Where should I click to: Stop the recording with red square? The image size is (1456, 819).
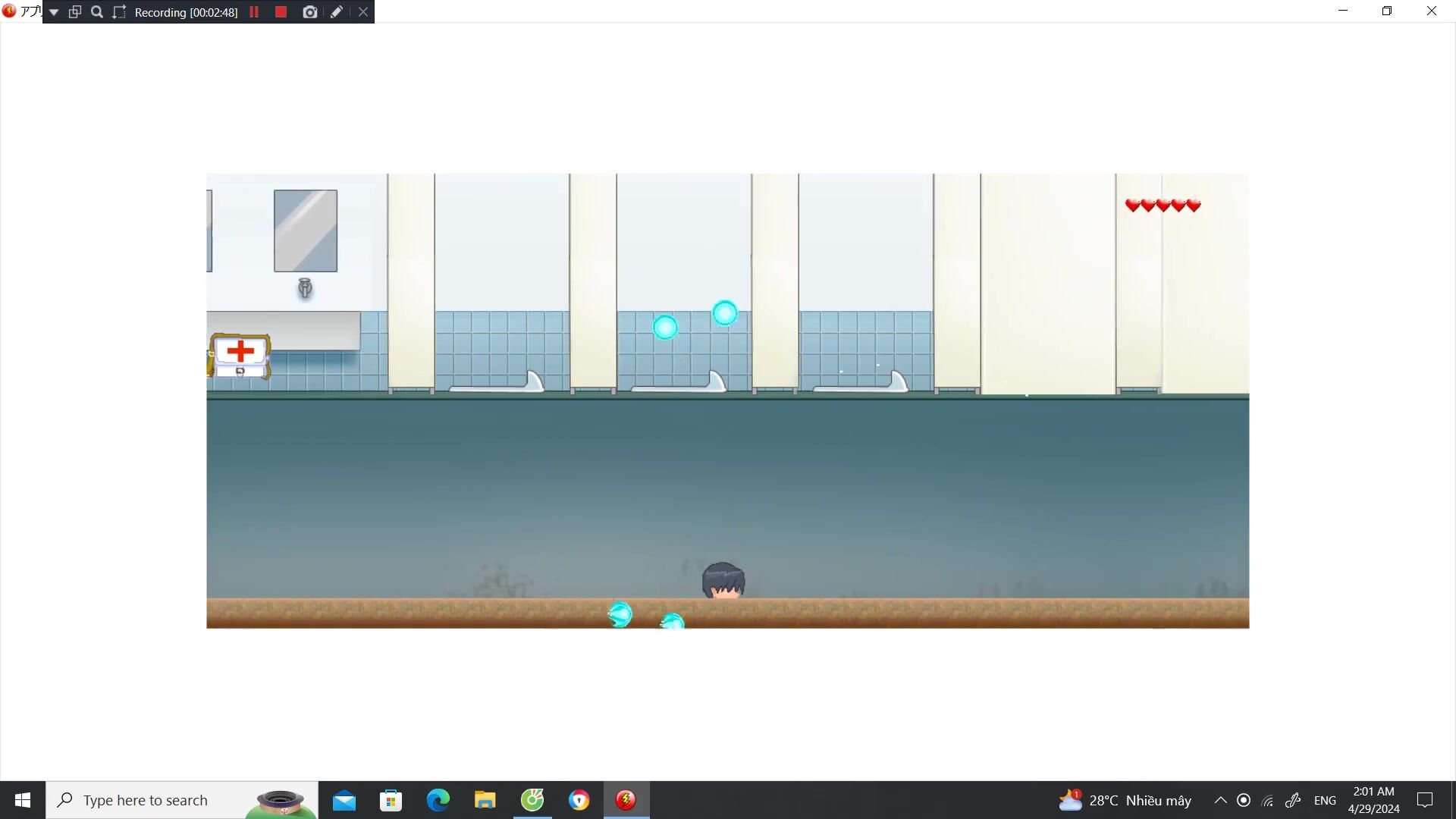pyautogui.click(x=281, y=12)
